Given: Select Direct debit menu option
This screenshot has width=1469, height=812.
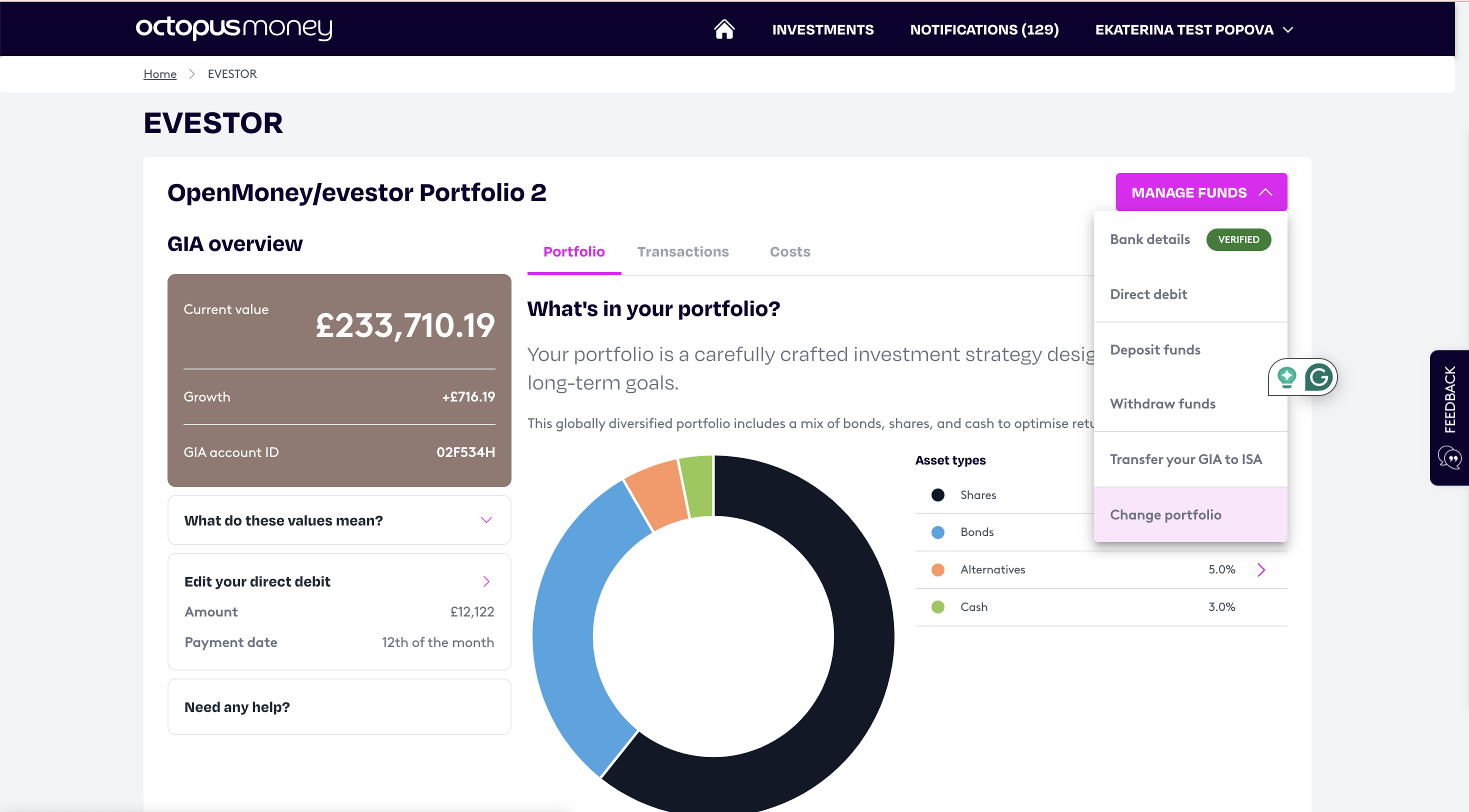Looking at the screenshot, I should [x=1189, y=295].
